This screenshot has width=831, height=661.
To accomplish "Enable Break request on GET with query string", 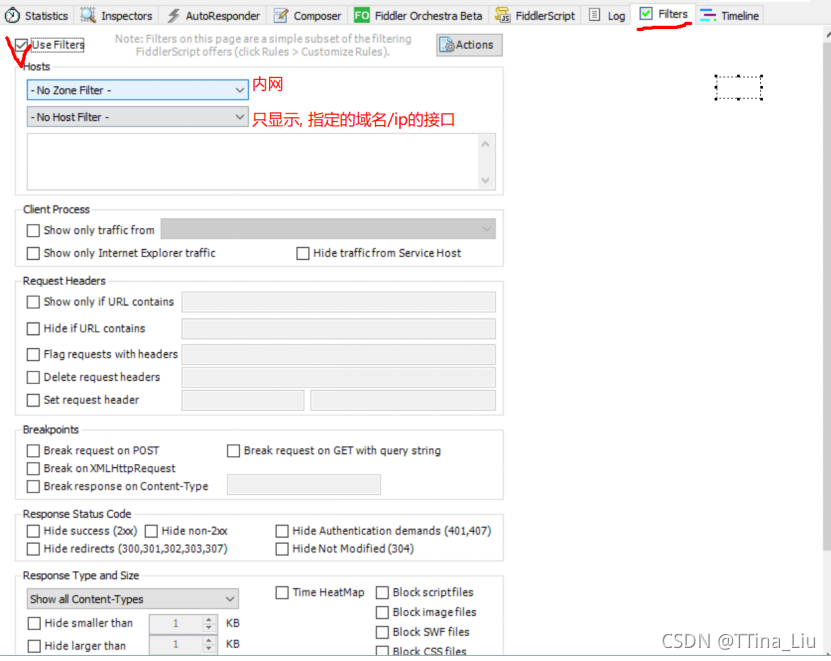I will [x=233, y=451].
